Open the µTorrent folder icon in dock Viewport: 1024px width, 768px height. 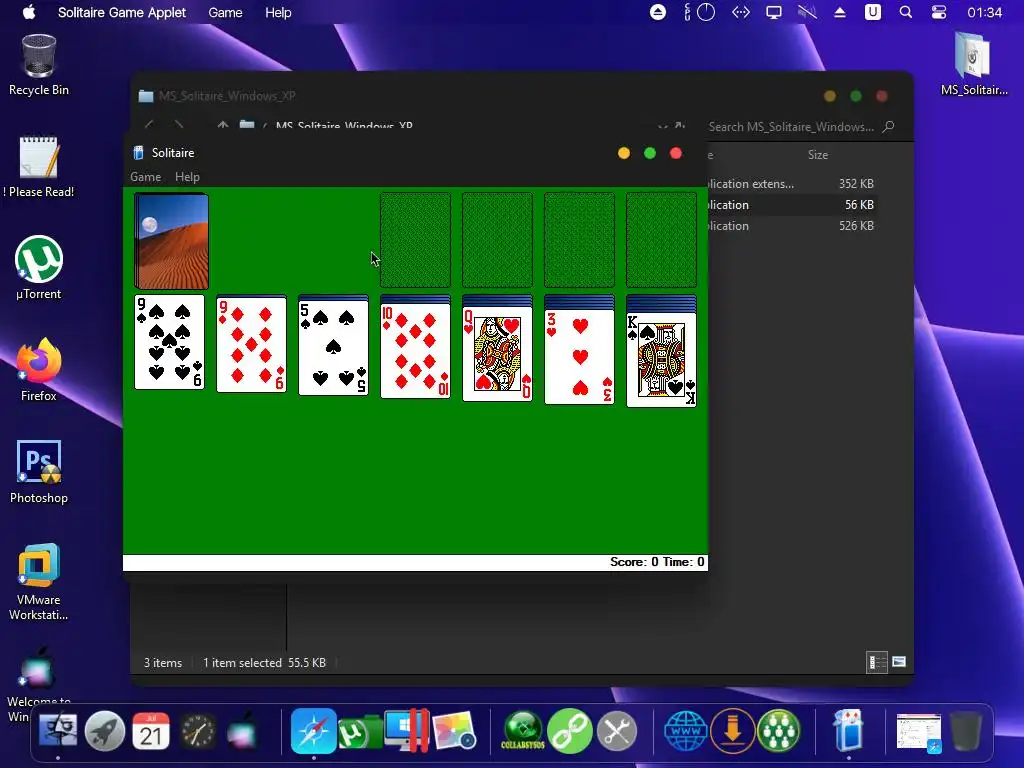point(360,732)
